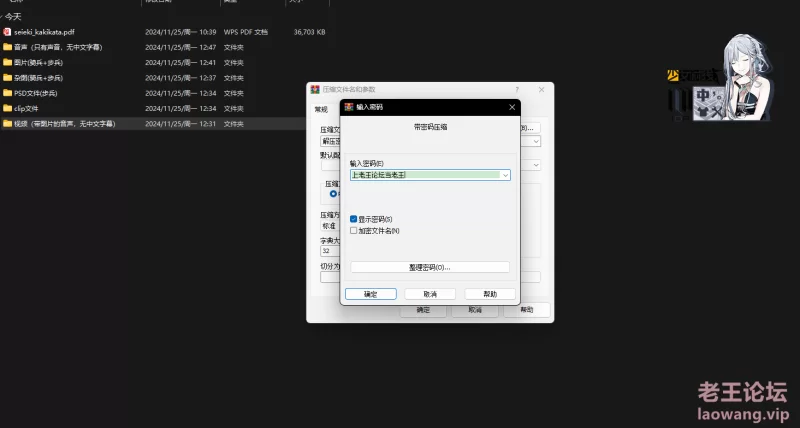
Task: Select the seieki_kakikata.pdf file icon
Action: click(7, 32)
